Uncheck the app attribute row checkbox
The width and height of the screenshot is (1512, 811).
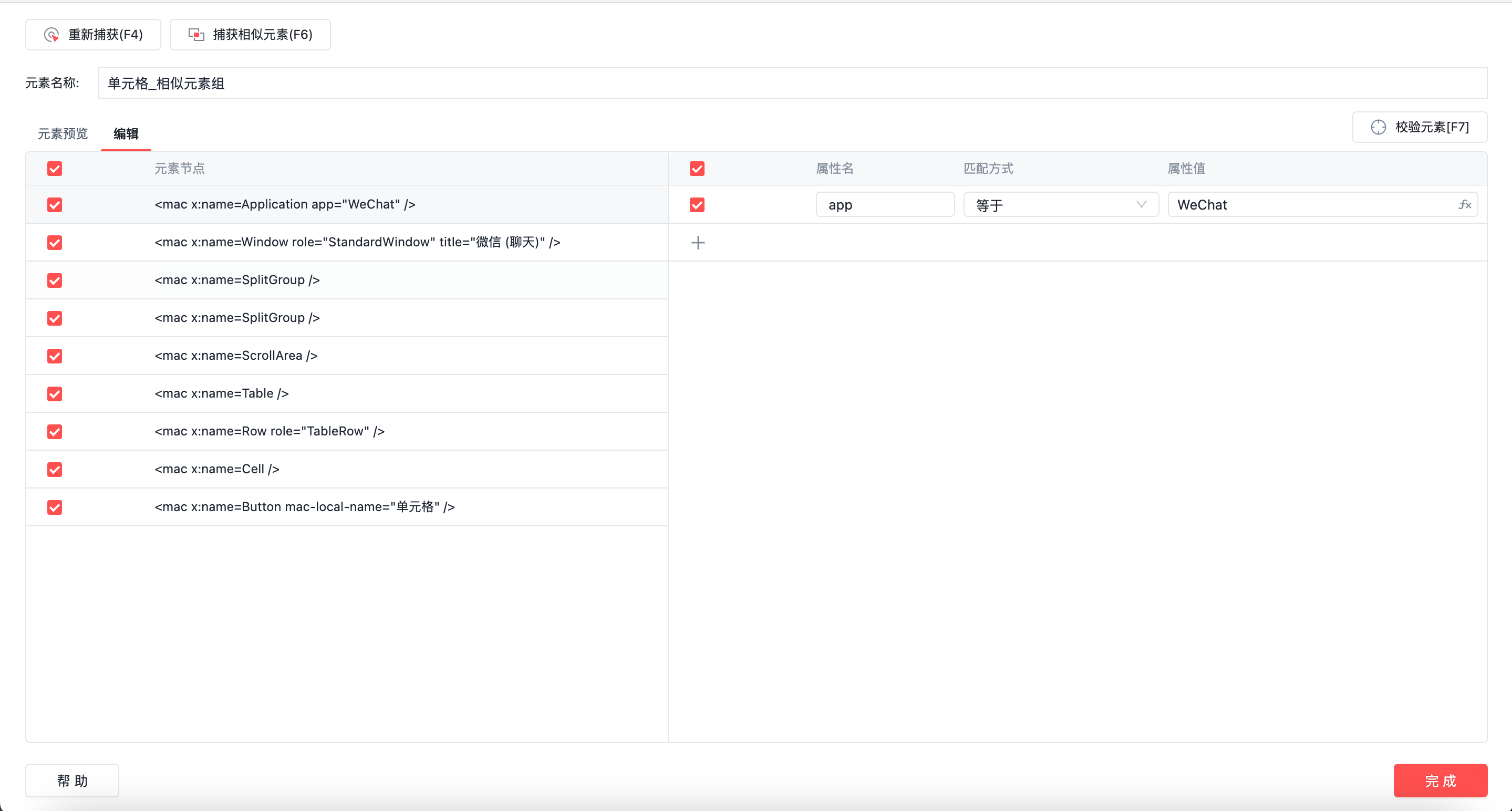pos(697,205)
